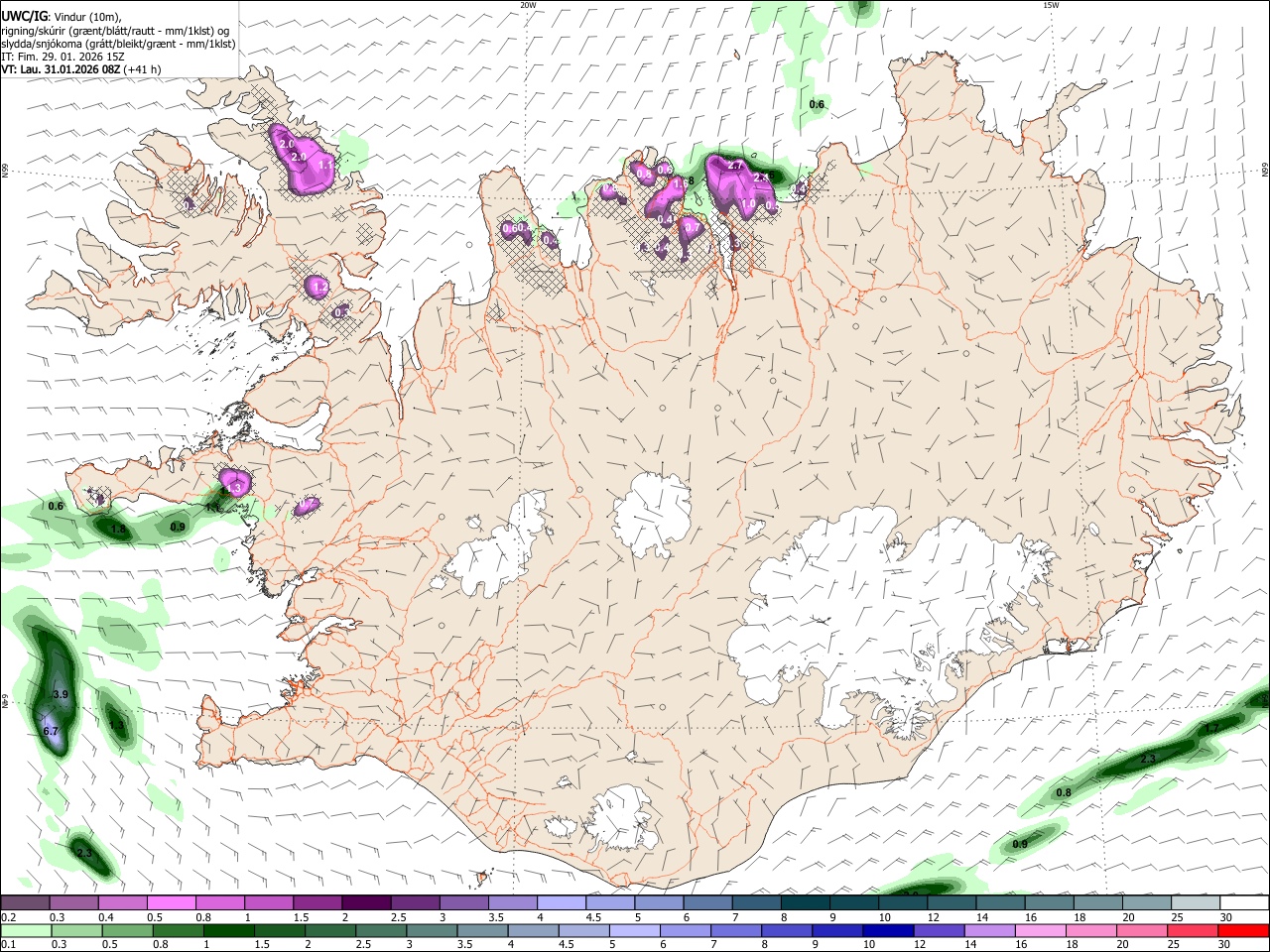The height and width of the screenshot is (952, 1270).
Task: Click the "20W" longitude label
Action: 528,5
